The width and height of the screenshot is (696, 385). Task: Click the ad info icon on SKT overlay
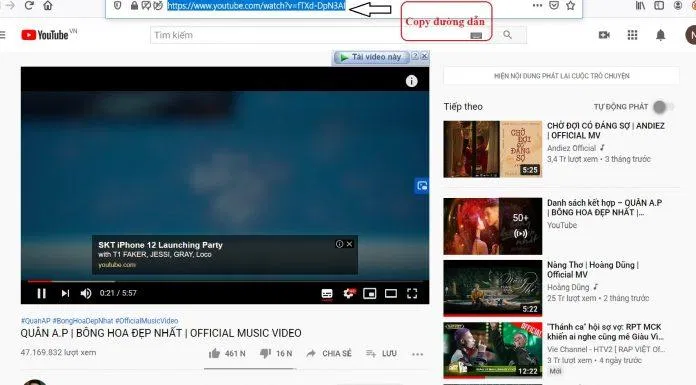[x=340, y=244]
